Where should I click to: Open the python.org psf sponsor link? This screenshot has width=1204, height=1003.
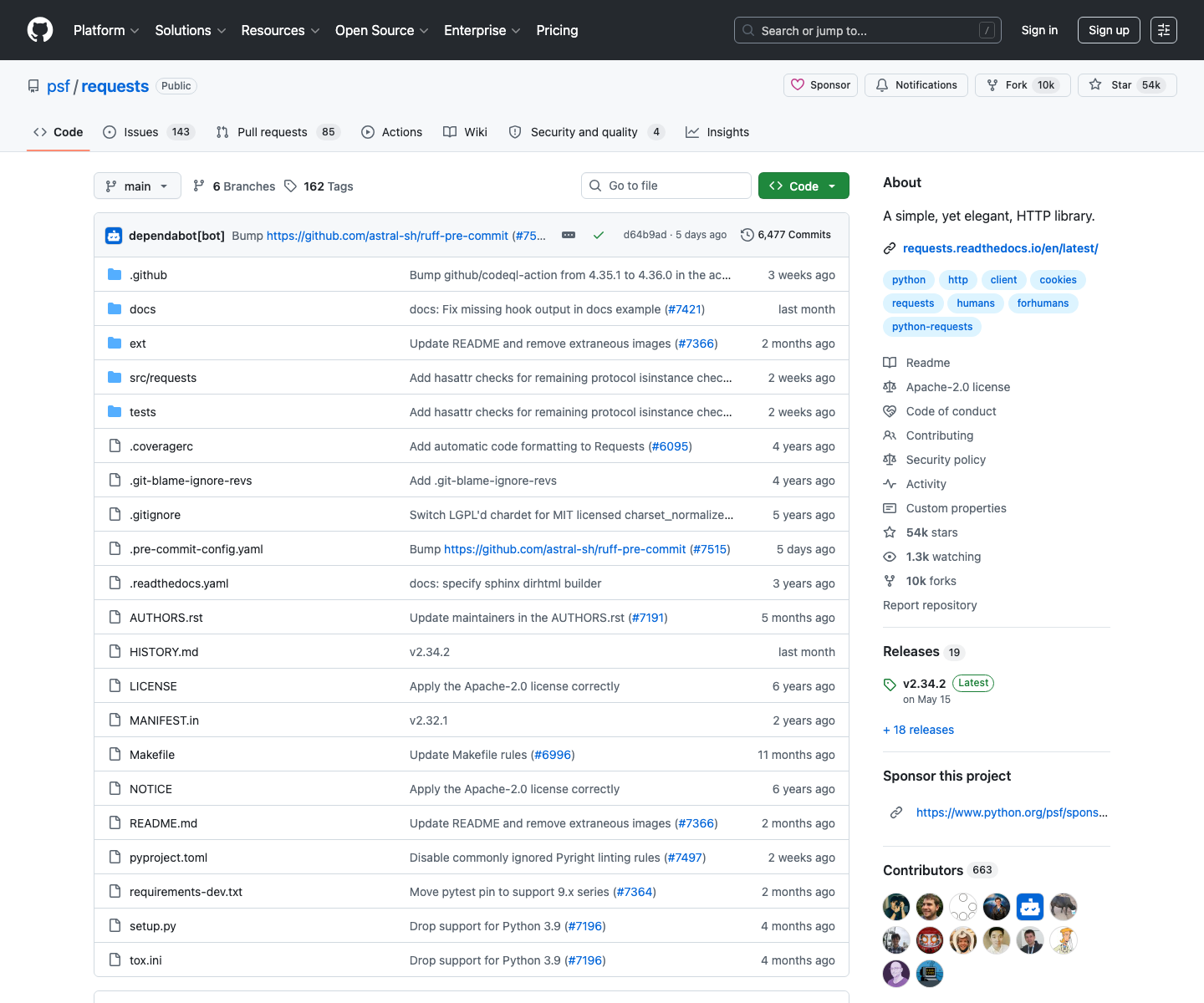pos(1012,812)
